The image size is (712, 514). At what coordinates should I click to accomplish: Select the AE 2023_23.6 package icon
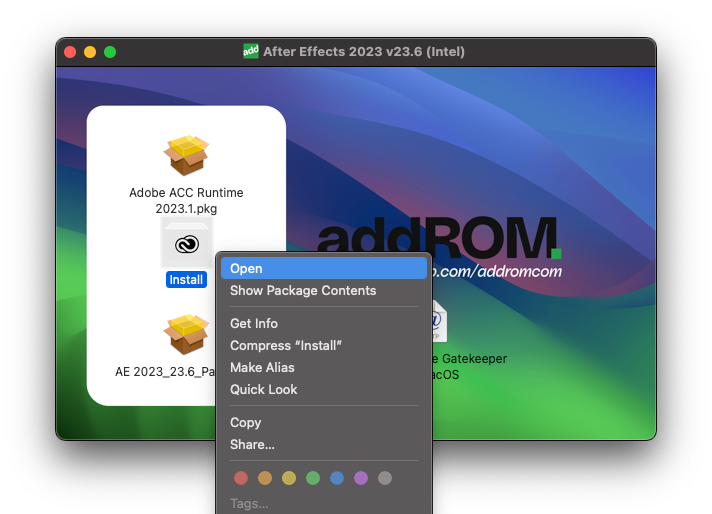tap(186, 335)
